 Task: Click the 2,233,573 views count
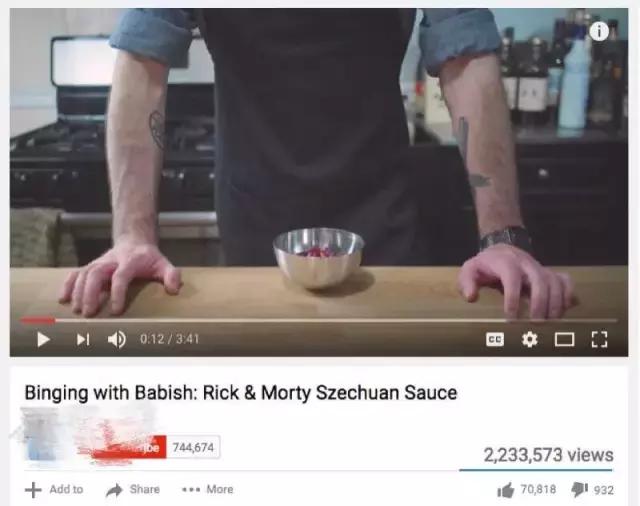[x=548, y=455]
